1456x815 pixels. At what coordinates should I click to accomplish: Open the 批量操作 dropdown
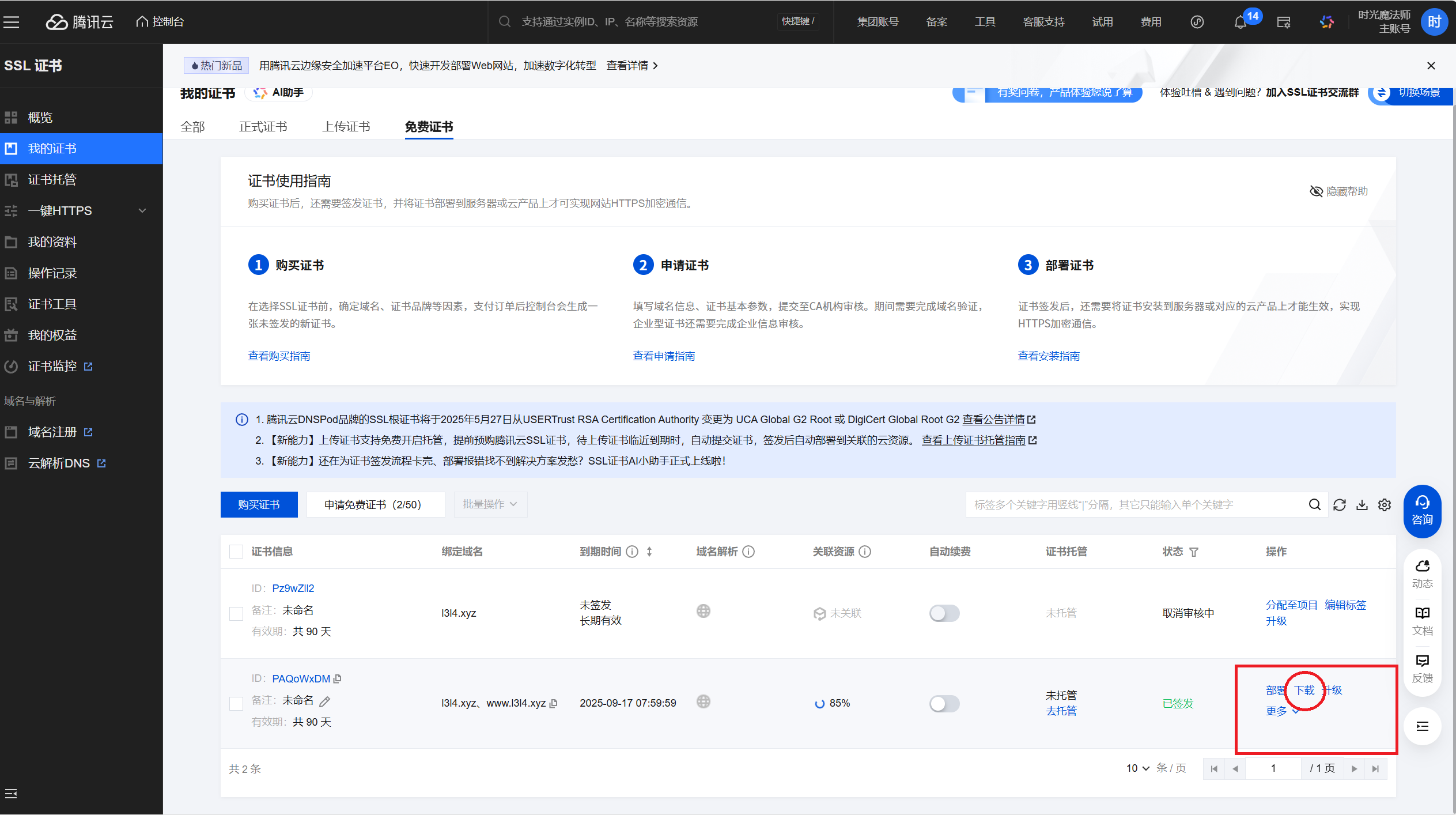point(490,504)
